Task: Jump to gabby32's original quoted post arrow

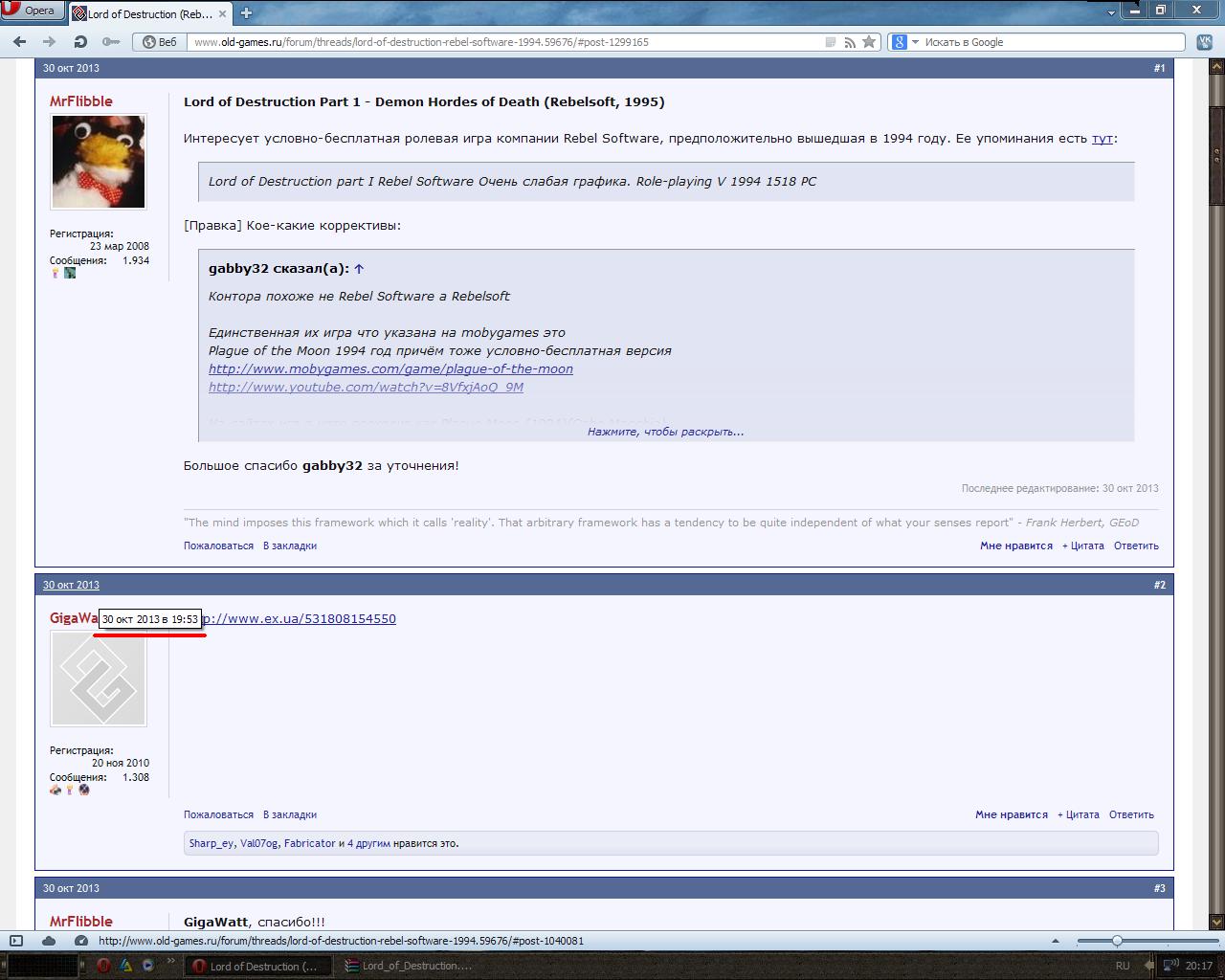Action: click(359, 269)
